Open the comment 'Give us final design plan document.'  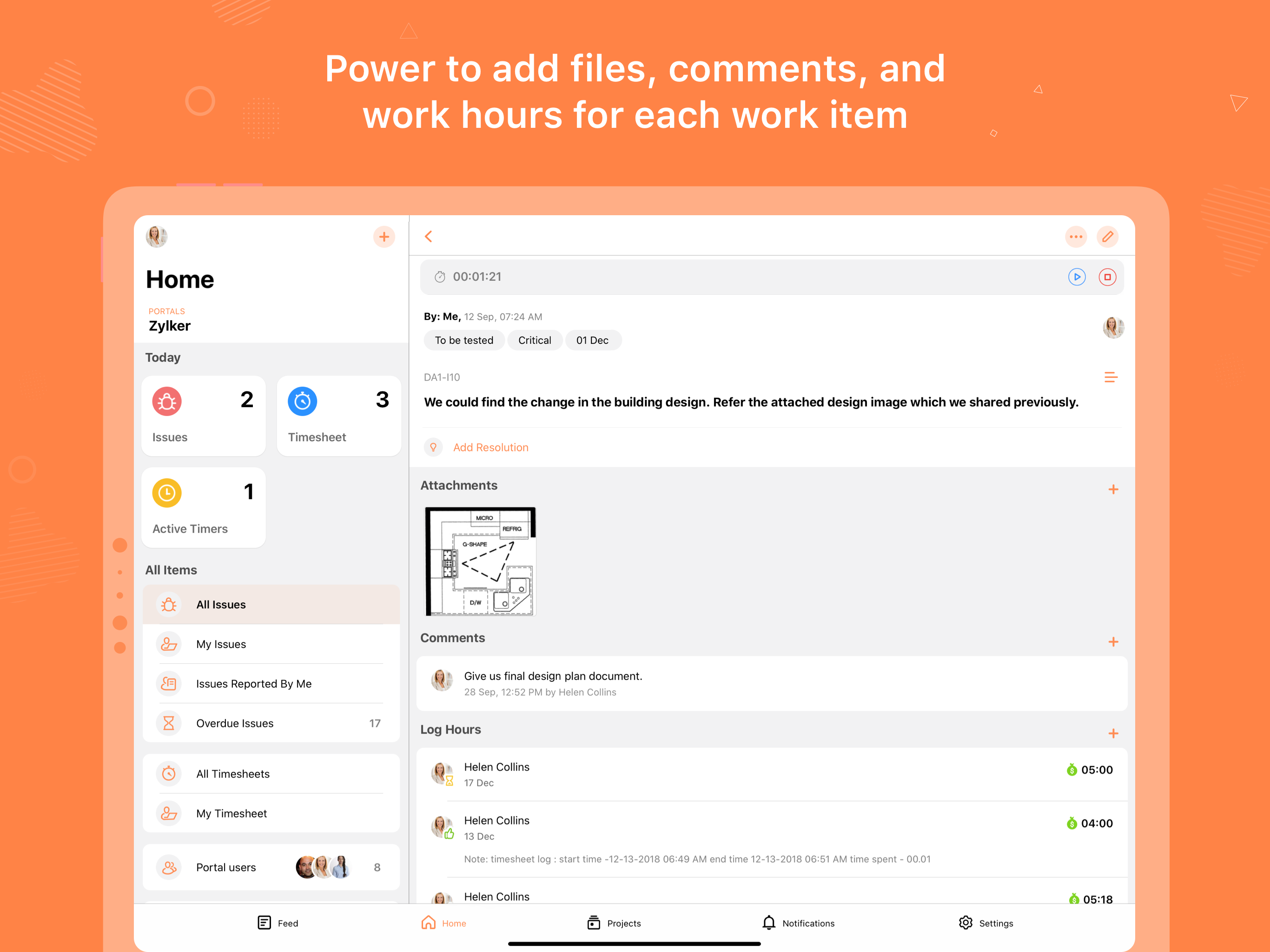[x=772, y=683]
